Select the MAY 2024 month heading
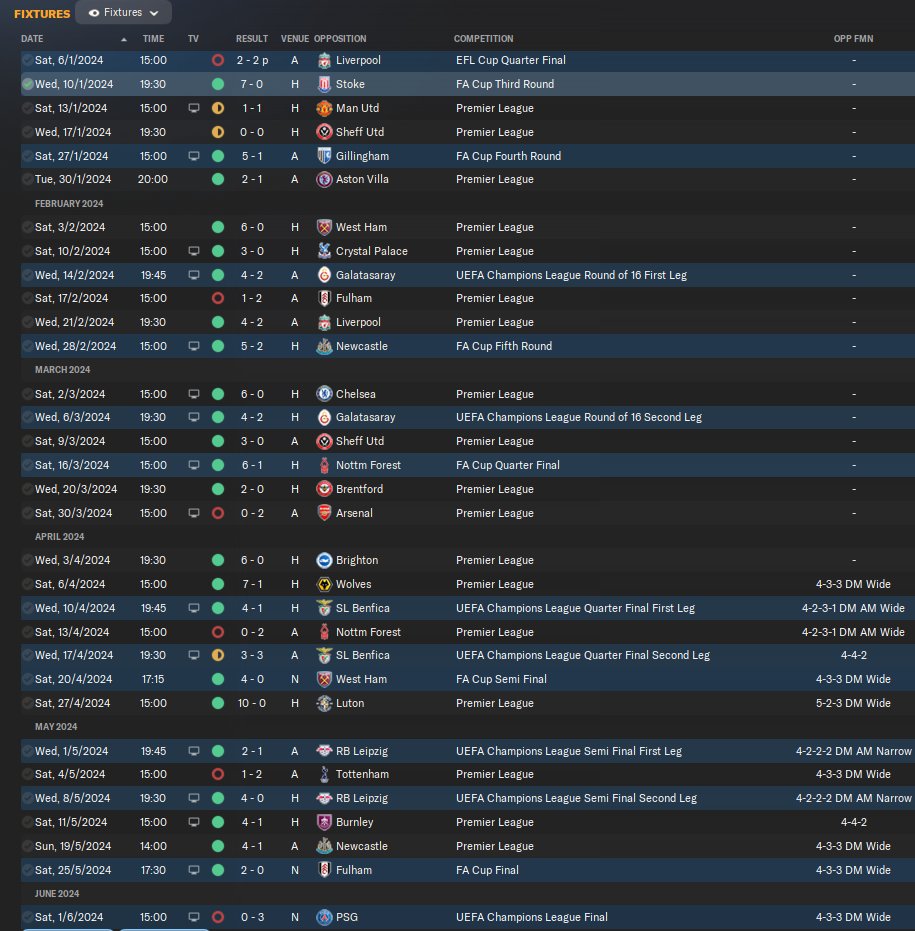915x931 pixels. [x=56, y=727]
